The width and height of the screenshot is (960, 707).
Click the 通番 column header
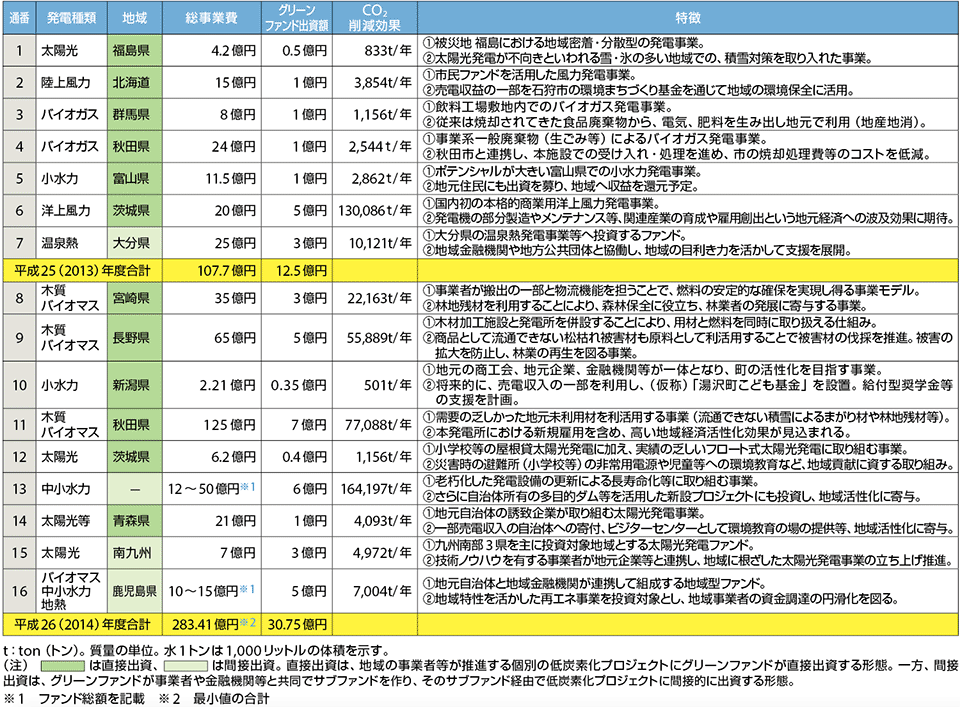(x=19, y=18)
